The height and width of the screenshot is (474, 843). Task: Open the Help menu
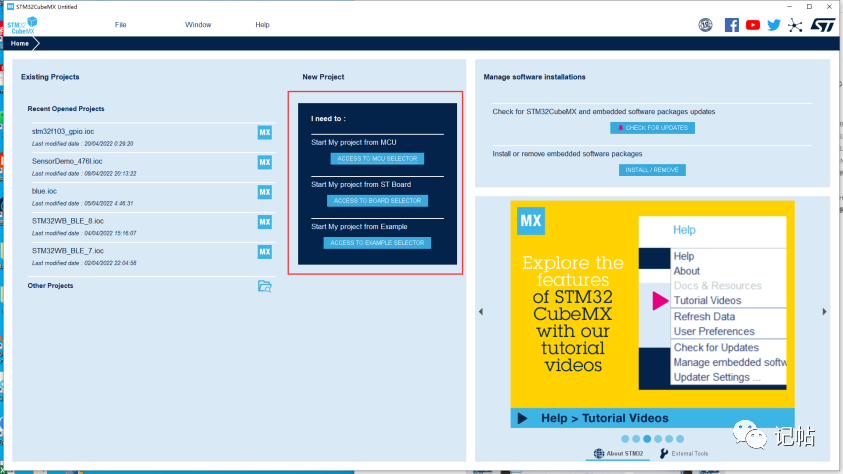point(262,25)
